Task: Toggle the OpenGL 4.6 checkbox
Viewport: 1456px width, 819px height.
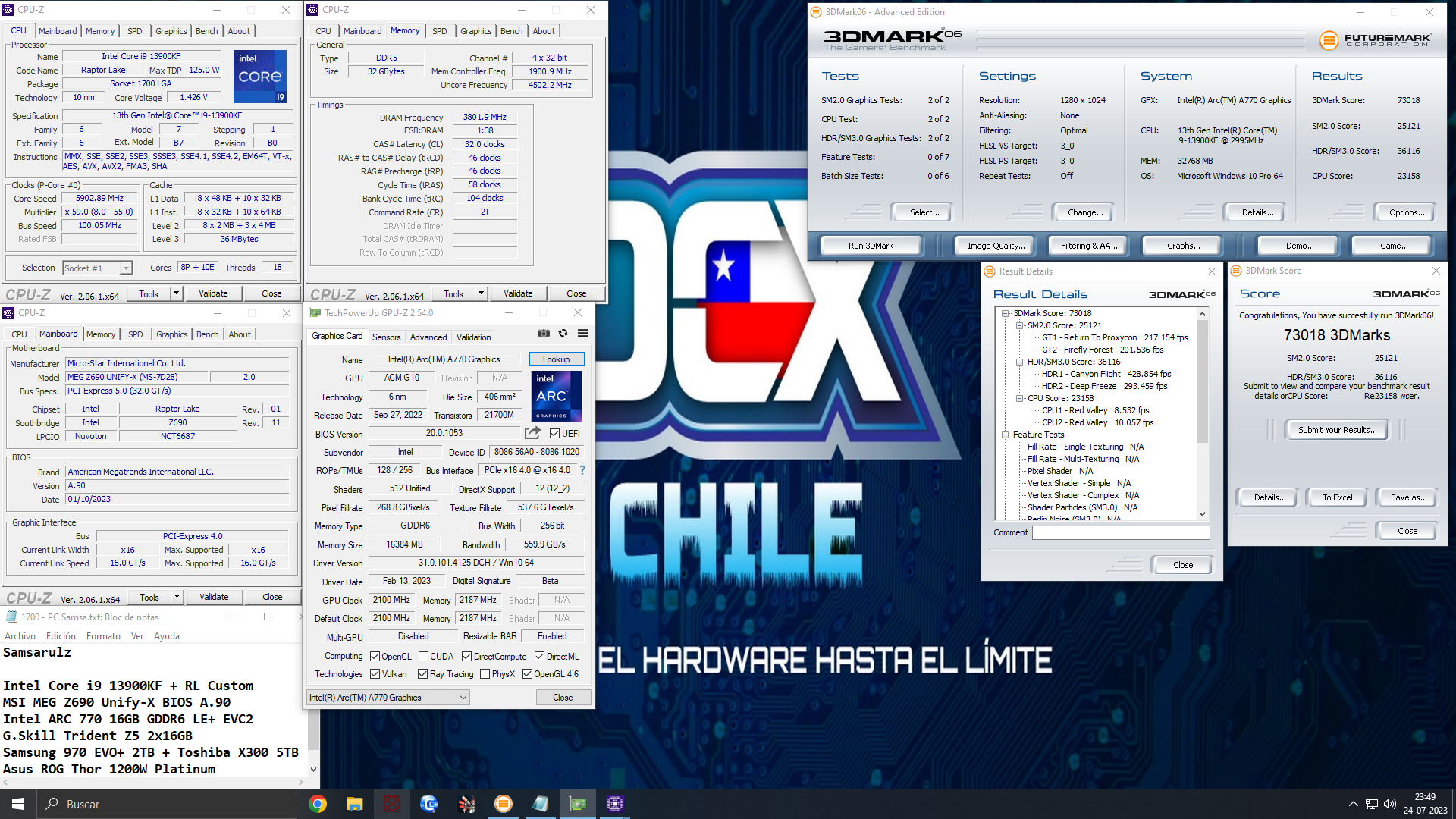Action: (527, 674)
